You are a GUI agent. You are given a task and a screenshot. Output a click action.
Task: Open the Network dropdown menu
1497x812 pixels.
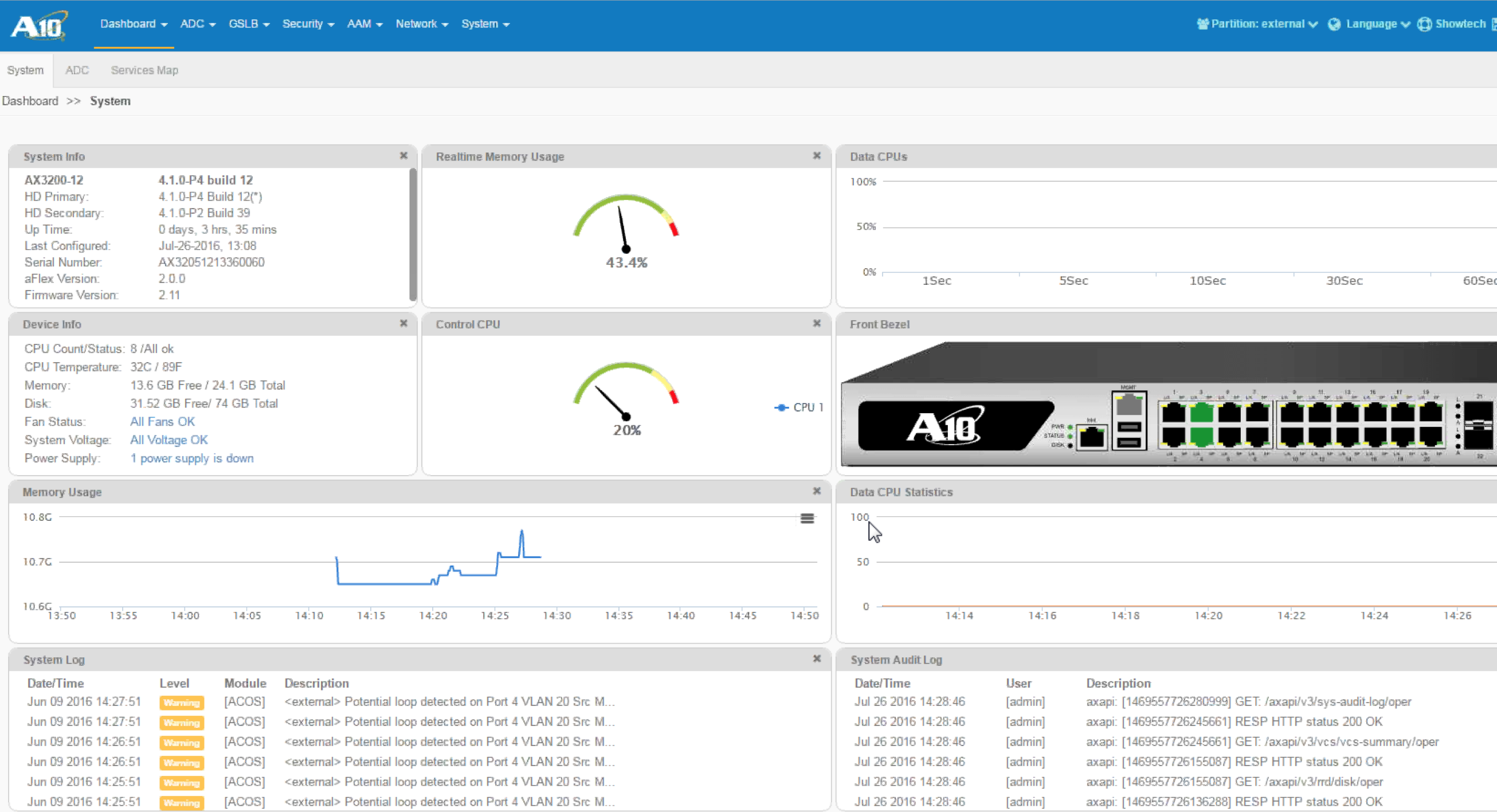pyautogui.click(x=421, y=24)
